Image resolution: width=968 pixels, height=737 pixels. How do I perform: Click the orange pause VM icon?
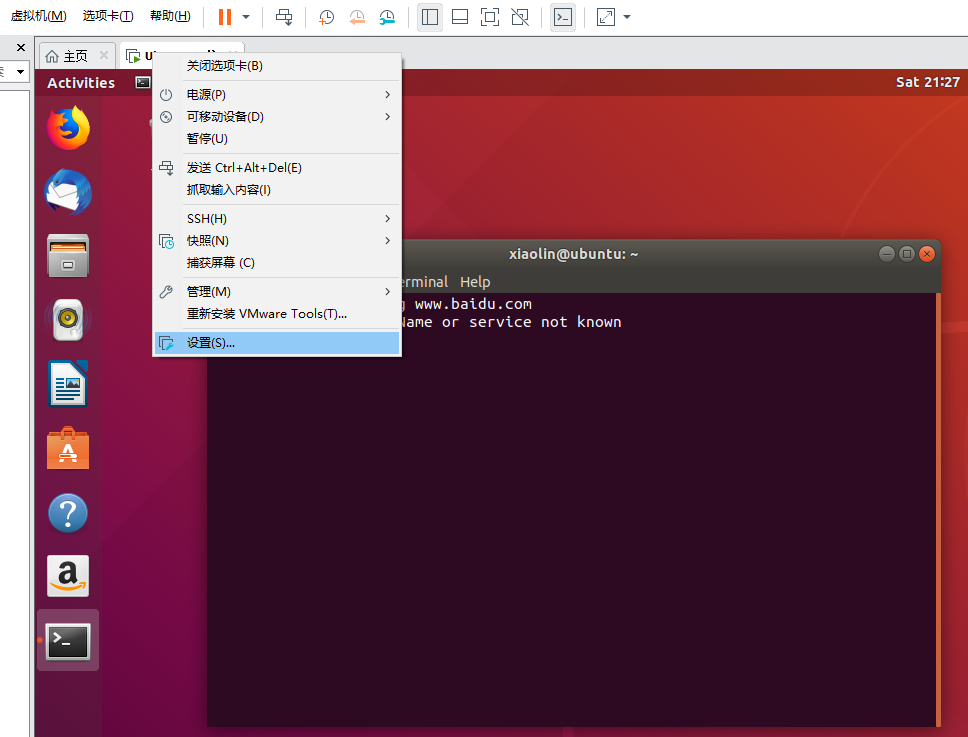pos(225,17)
